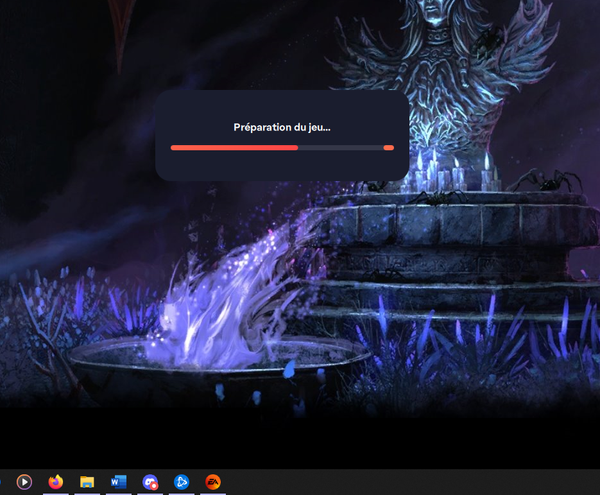
Task: Switch to the EA app icon
Action: click(x=213, y=482)
